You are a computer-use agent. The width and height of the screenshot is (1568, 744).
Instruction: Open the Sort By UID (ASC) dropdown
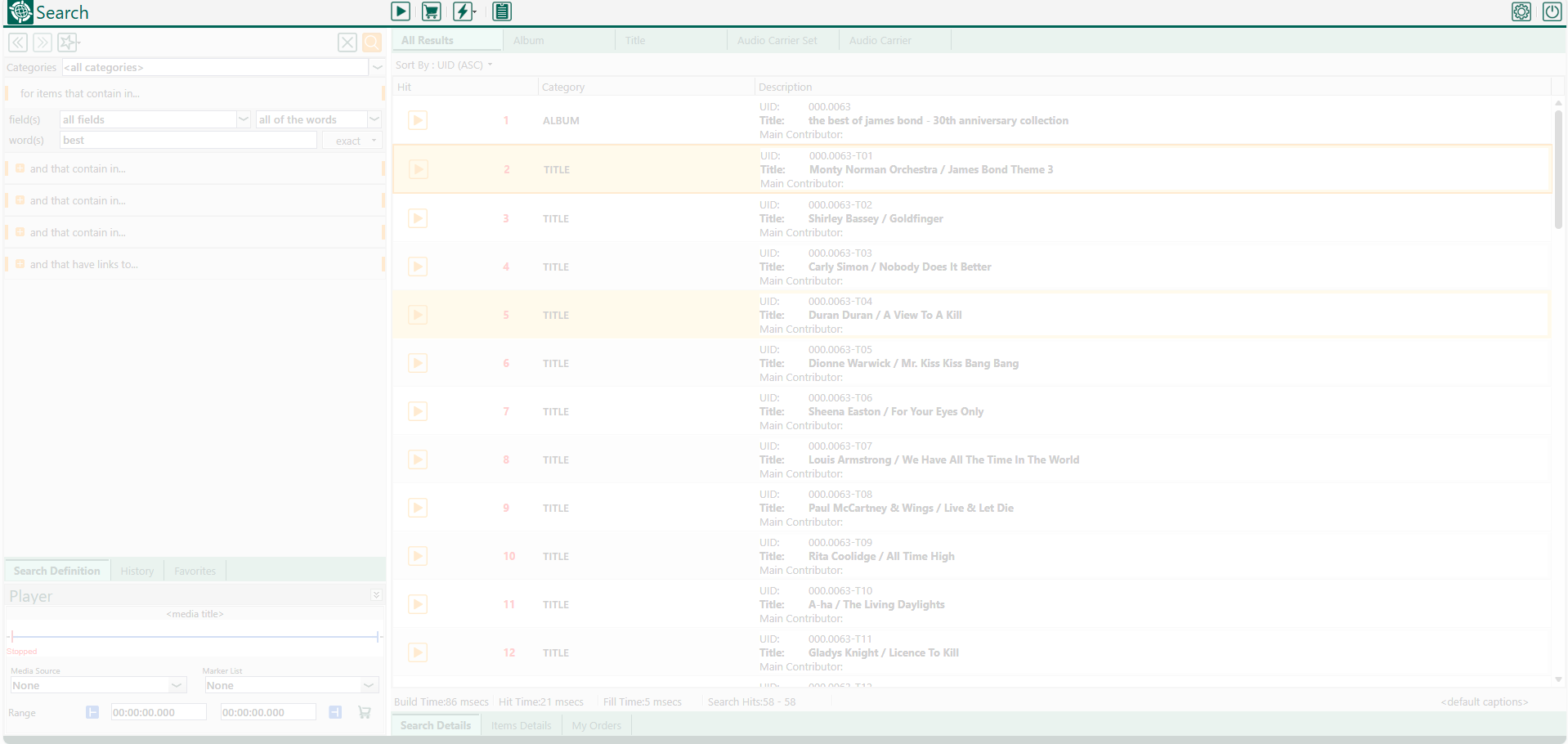tap(444, 65)
